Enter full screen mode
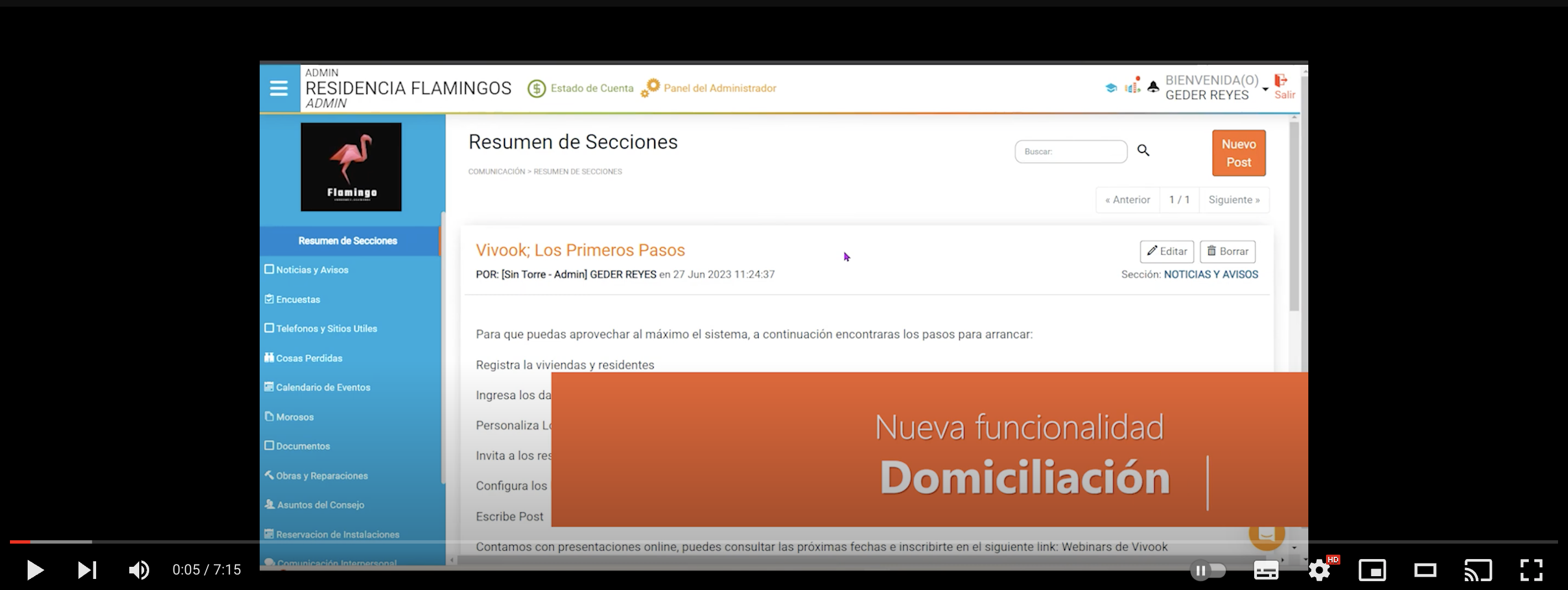This screenshot has height=590, width=1568. (1531, 571)
